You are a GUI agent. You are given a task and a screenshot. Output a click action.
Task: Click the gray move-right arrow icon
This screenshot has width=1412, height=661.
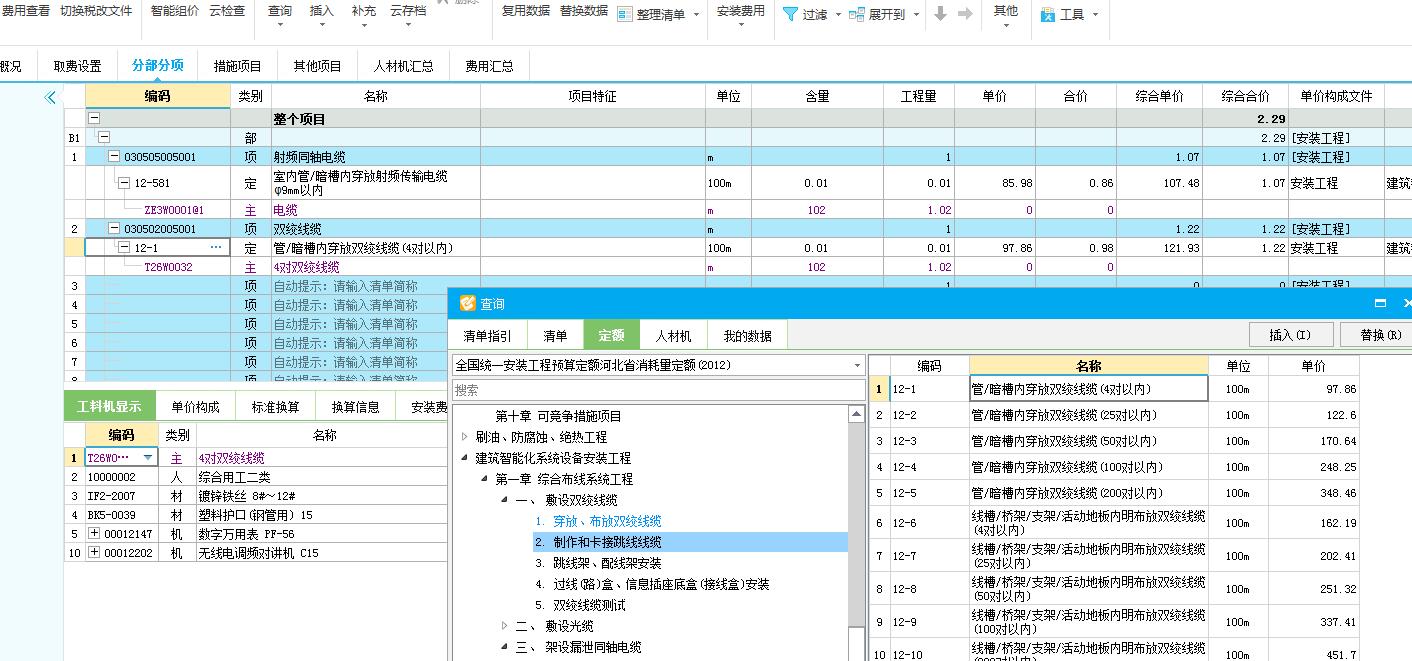coord(965,14)
